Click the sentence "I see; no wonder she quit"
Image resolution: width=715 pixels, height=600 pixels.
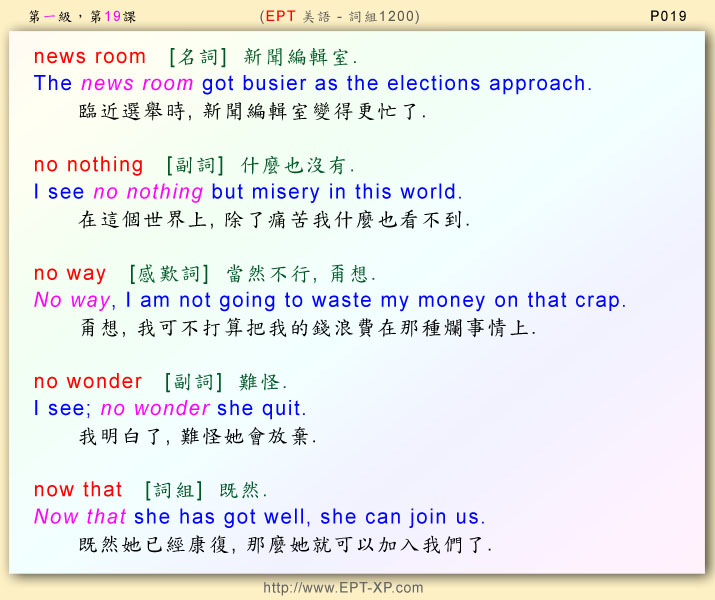[170, 408]
